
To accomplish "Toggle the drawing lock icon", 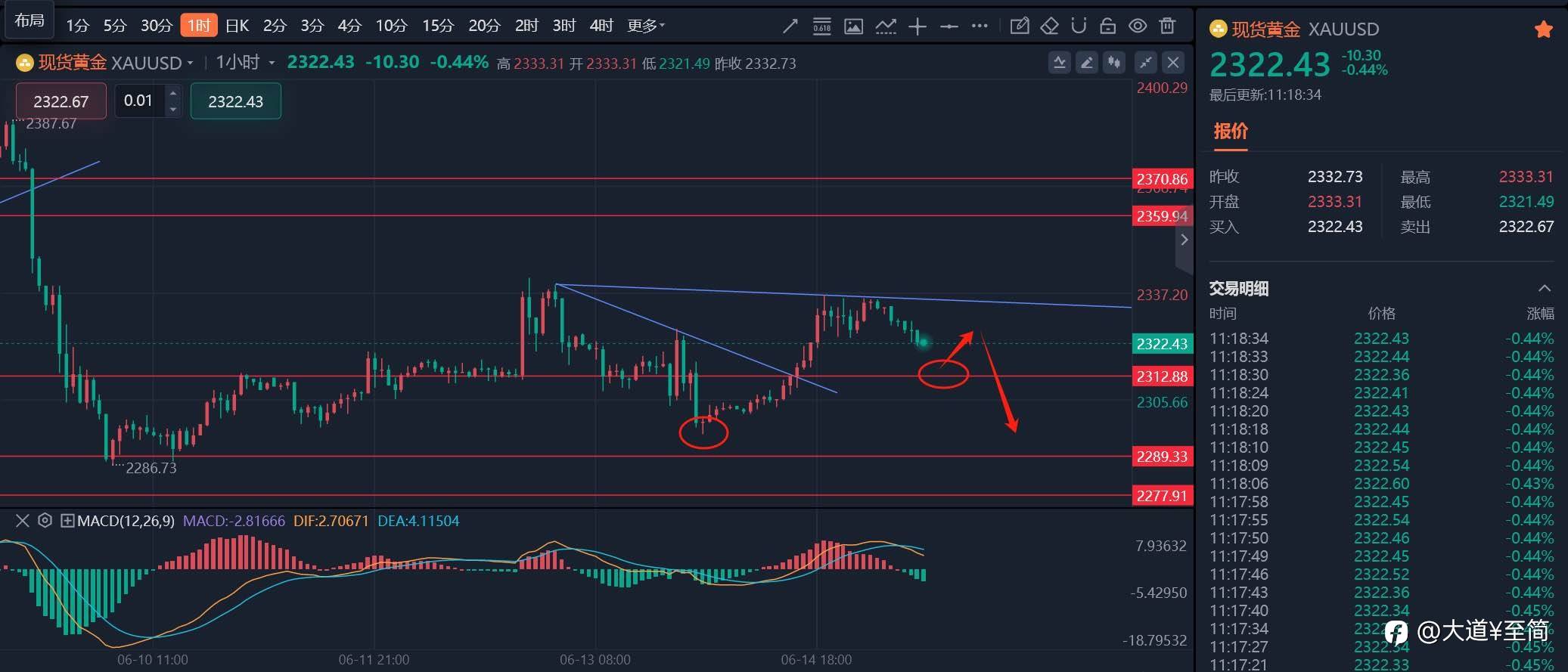I will (x=1108, y=26).
